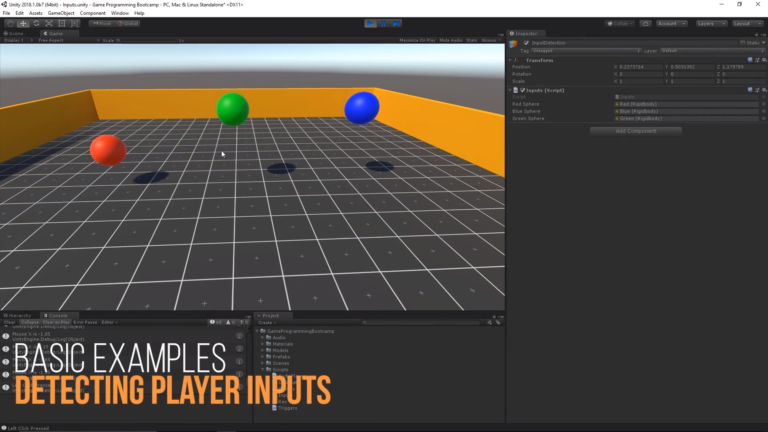Open the Transform component settings gear

pos(764,60)
